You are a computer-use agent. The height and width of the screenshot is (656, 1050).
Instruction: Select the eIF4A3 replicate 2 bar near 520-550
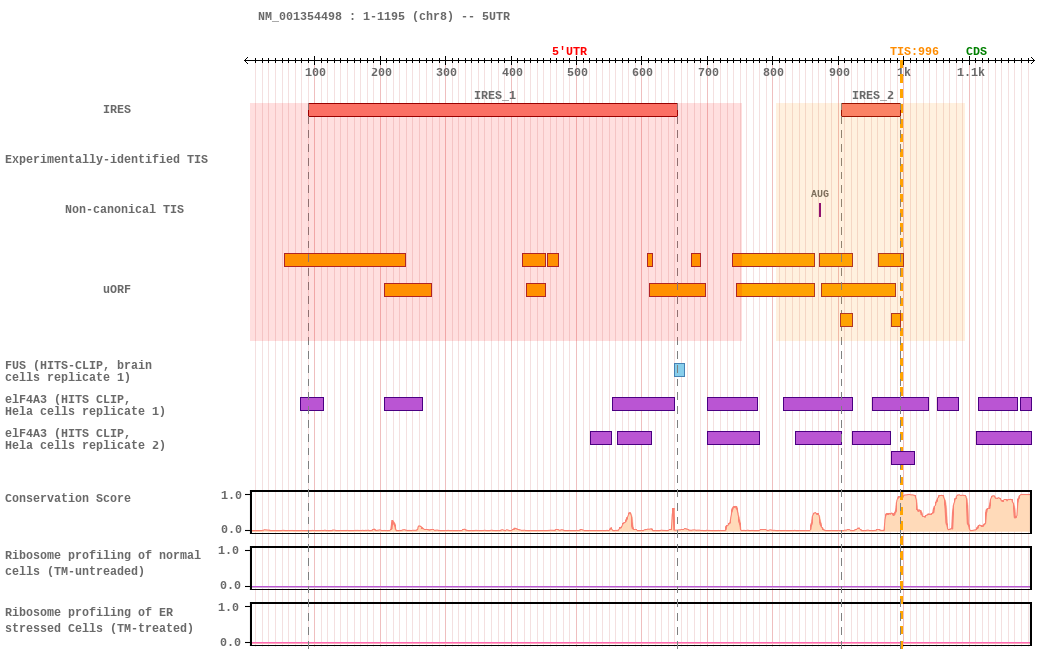point(601,438)
